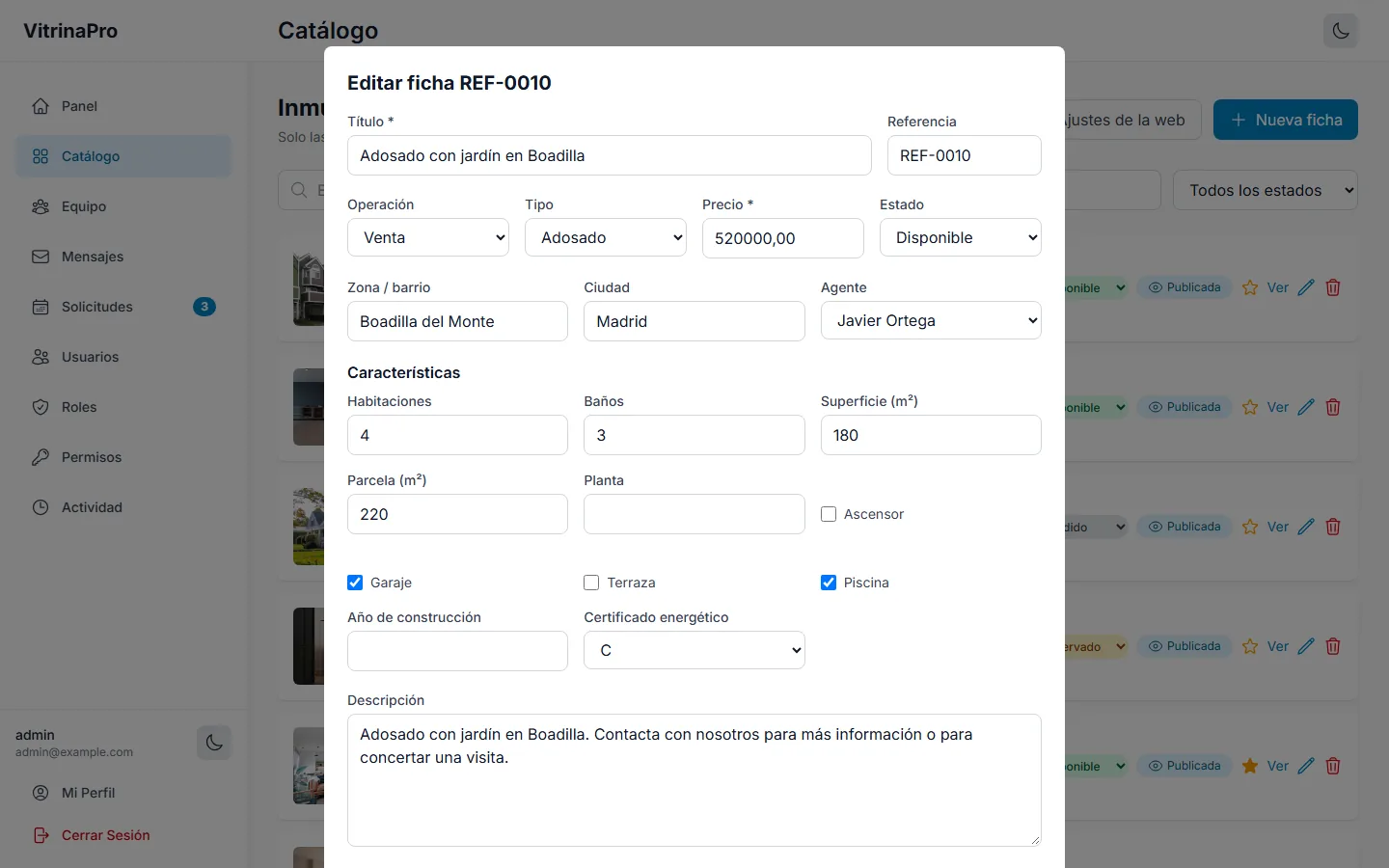
Task: Open Actividad in the sidebar
Action: (123, 507)
